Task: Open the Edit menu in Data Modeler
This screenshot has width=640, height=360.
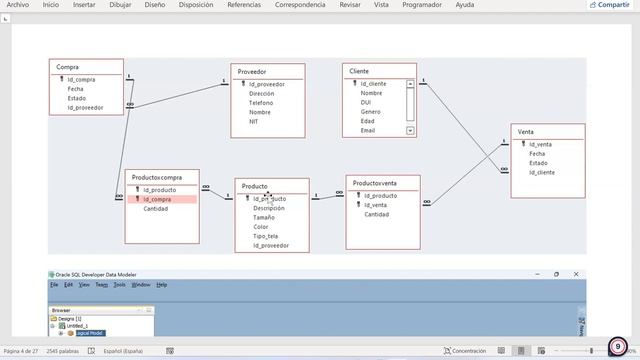Action: click(68, 285)
